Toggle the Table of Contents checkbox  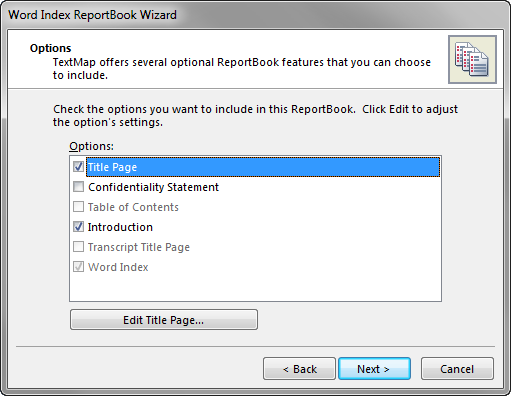click(x=78, y=207)
